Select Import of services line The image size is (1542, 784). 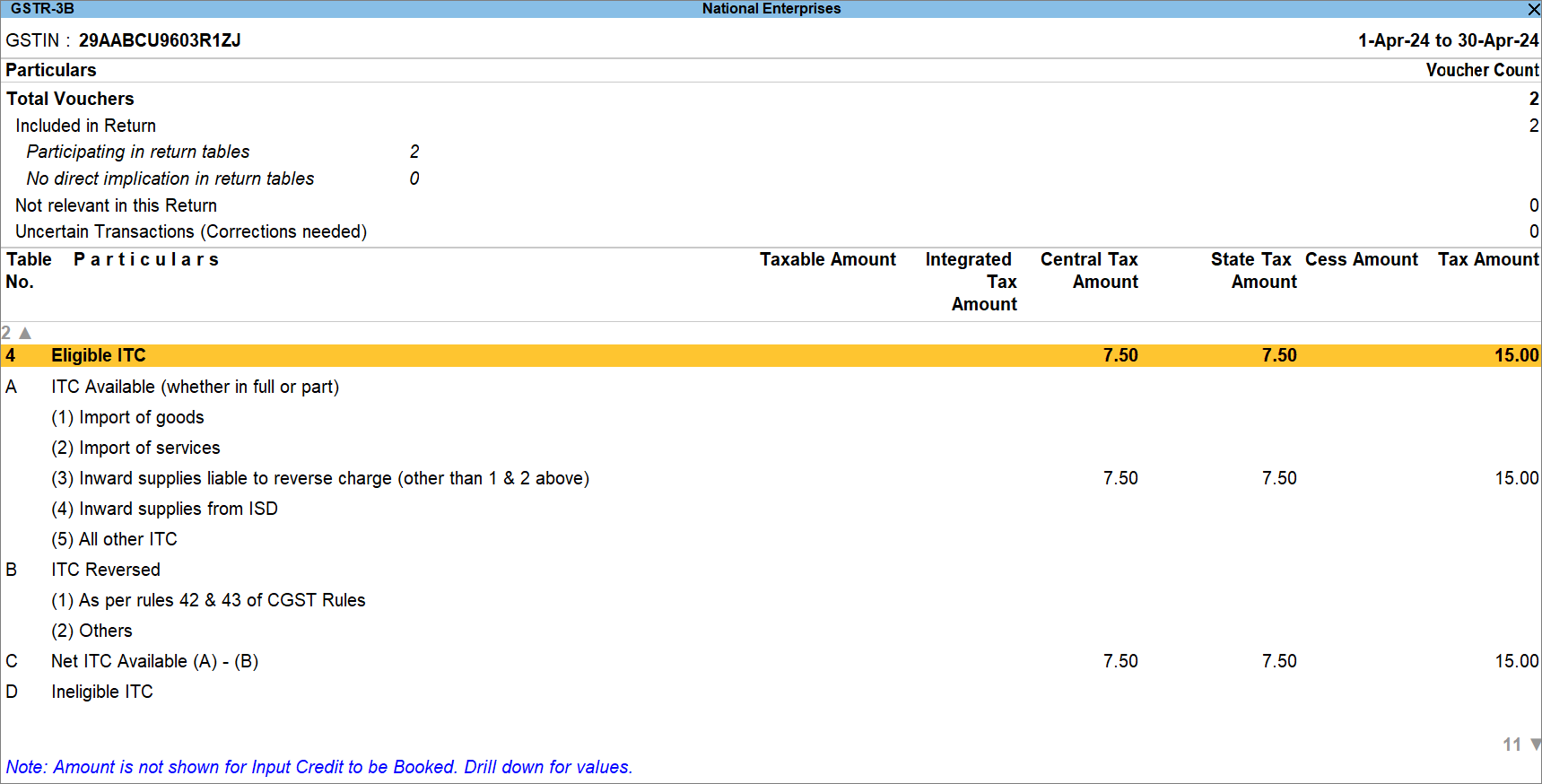[135, 448]
